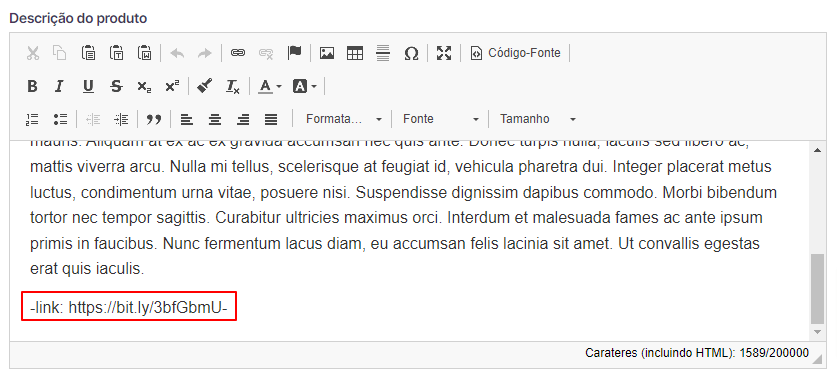The width and height of the screenshot is (837, 376).
Task: Click the Undo arrow icon
Action: point(177,53)
